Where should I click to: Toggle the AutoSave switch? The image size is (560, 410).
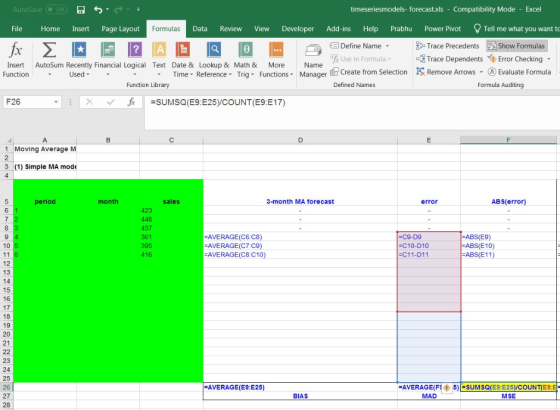(56, 10)
